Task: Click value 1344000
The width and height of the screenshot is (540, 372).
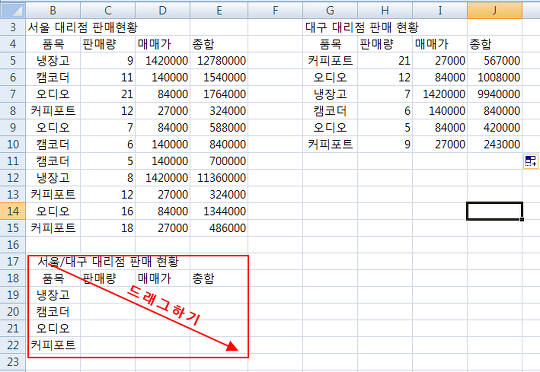Action: 225,211
